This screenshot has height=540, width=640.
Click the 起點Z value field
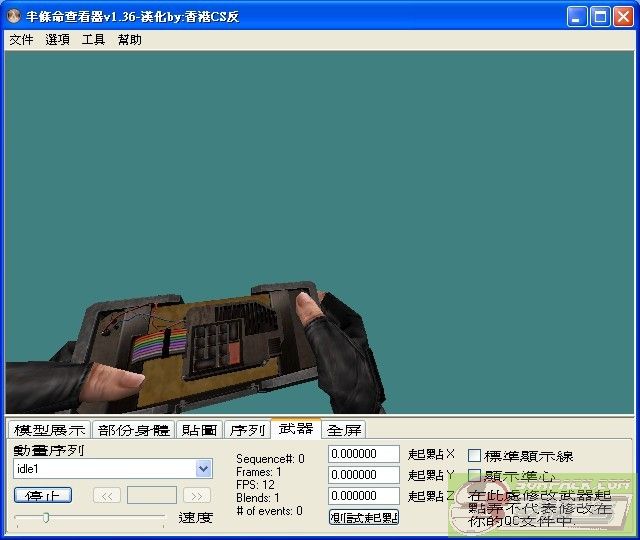click(x=364, y=496)
